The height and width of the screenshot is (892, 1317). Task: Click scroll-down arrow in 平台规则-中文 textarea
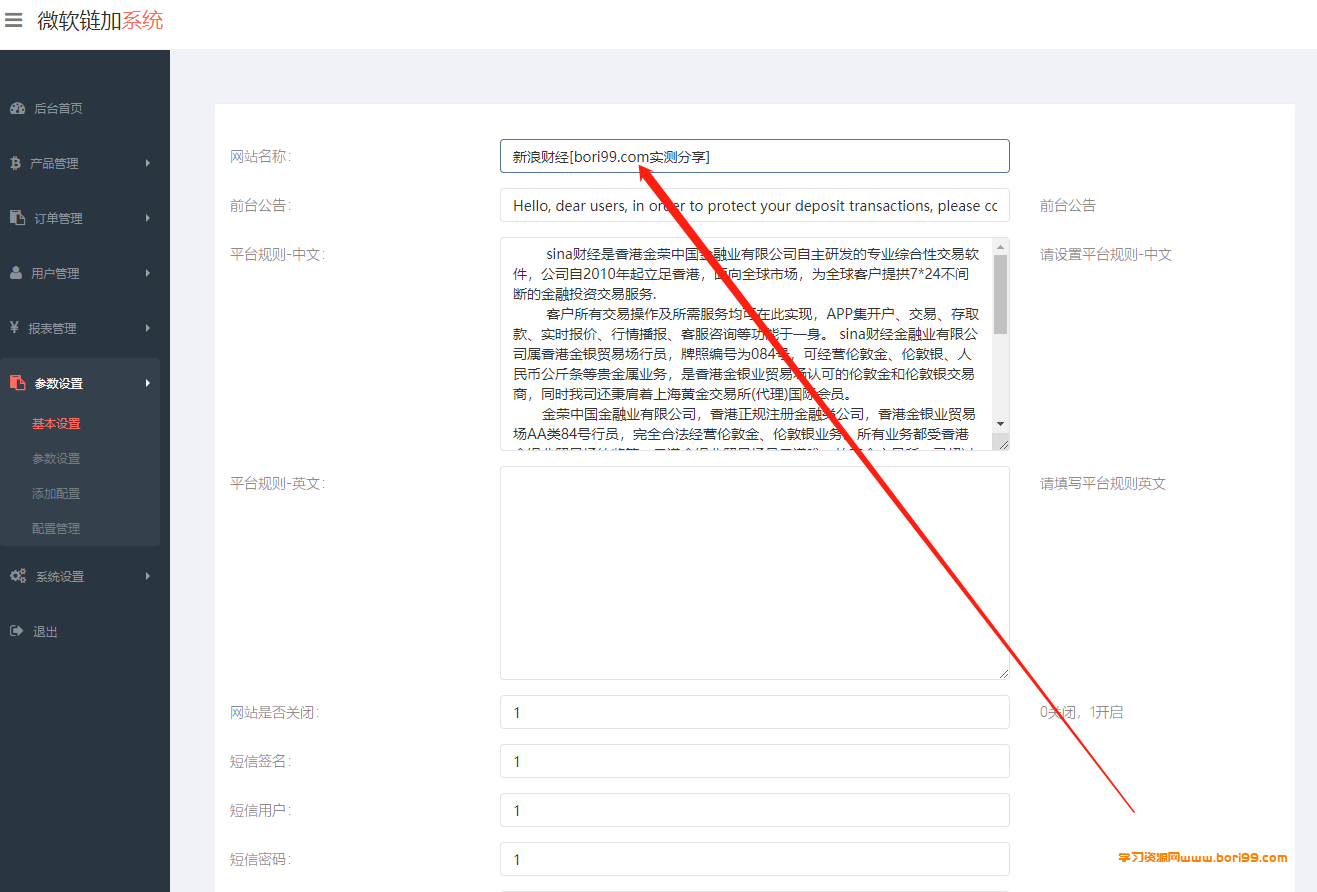point(1000,424)
